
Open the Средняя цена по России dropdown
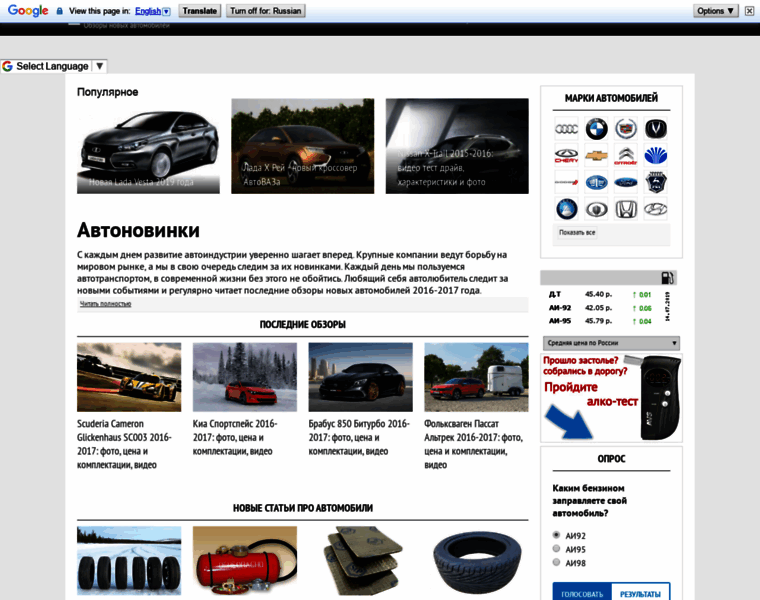pyautogui.click(x=611, y=343)
